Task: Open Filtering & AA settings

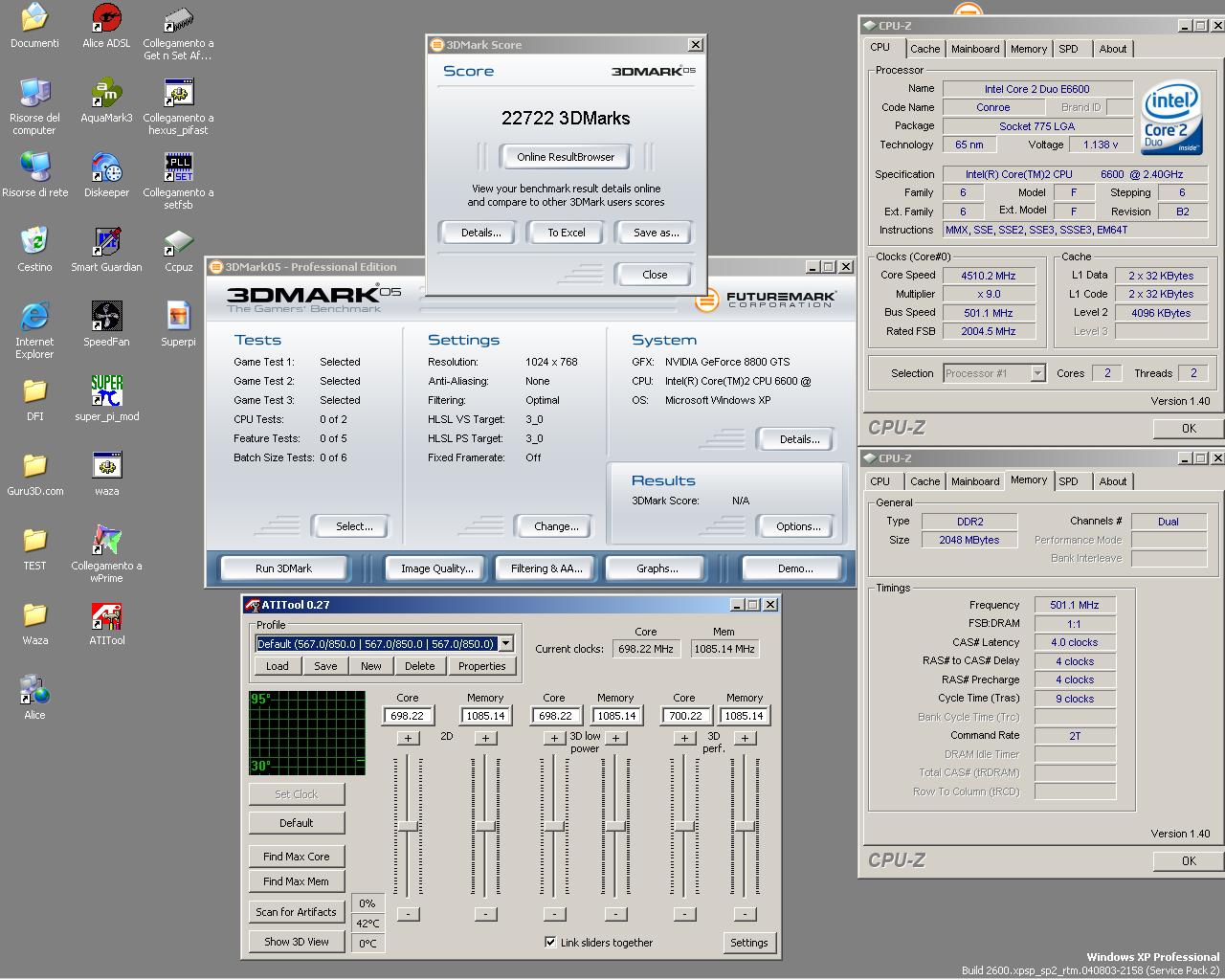Action: (546, 568)
